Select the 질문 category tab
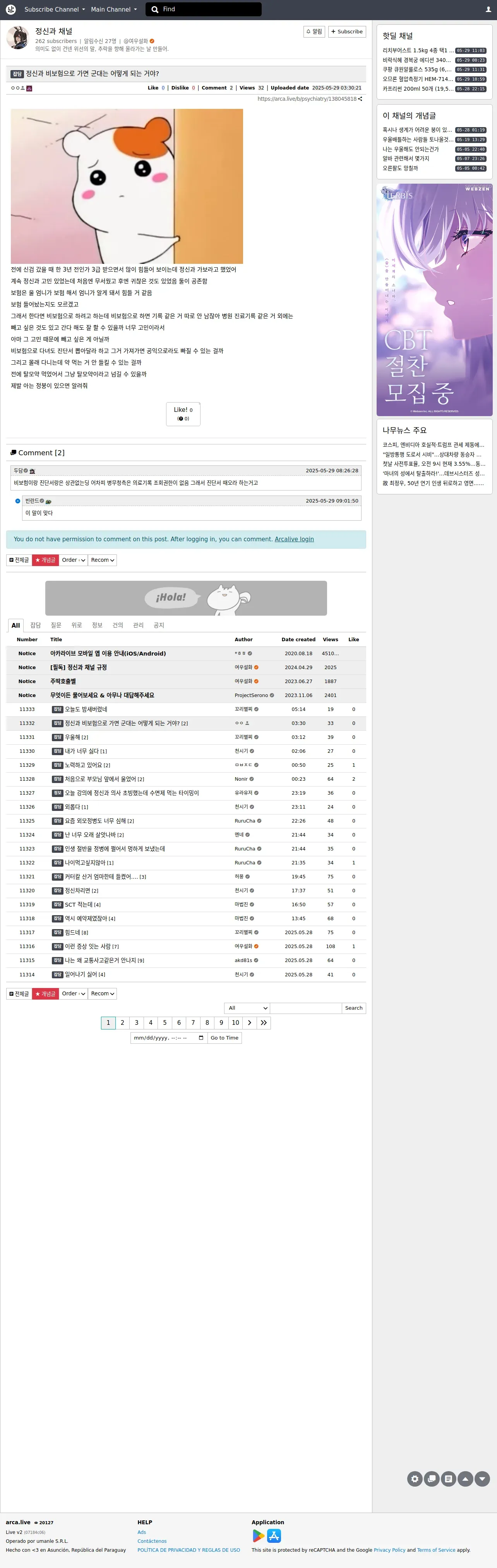Viewport: 497px width, 1568px height. (56, 625)
